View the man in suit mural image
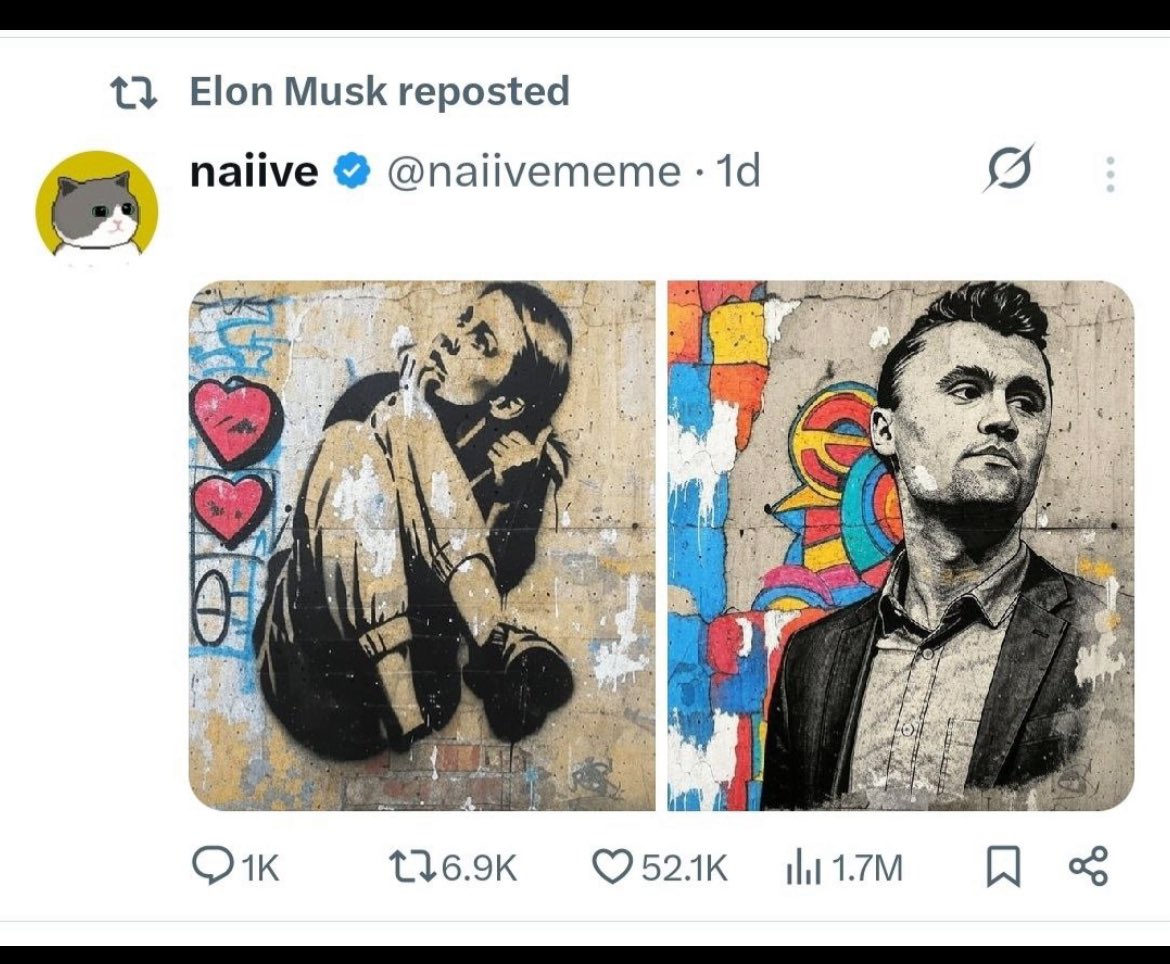This screenshot has width=1170, height=964. [x=901, y=545]
